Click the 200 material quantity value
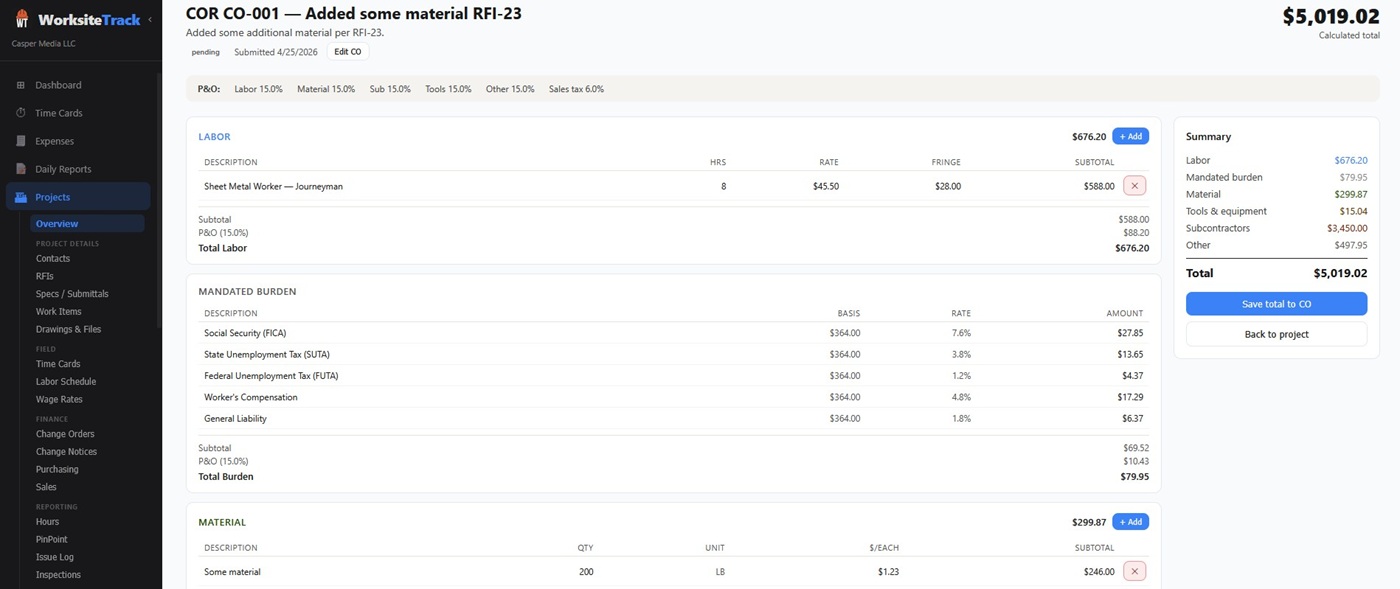This screenshot has width=1400, height=589. tap(585, 572)
